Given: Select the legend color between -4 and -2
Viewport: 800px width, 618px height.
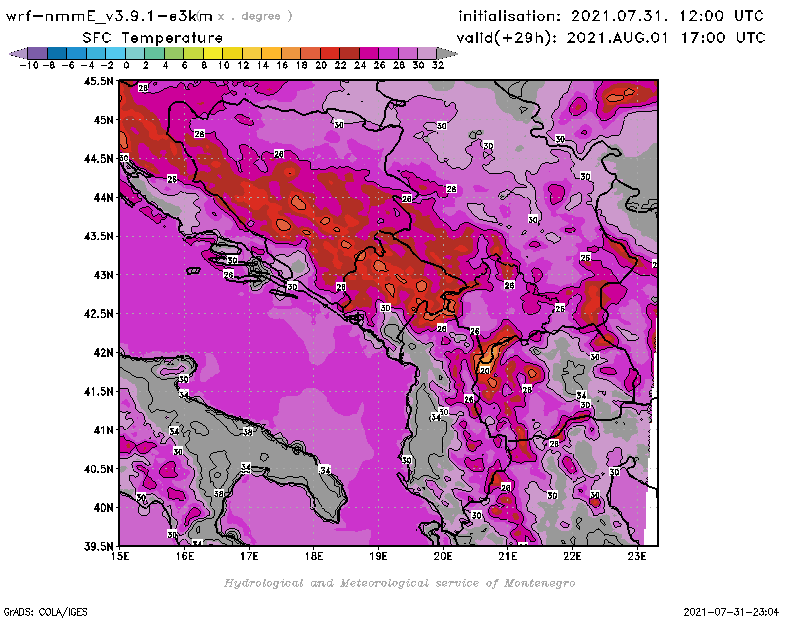Looking at the screenshot, I should (x=96, y=53).
